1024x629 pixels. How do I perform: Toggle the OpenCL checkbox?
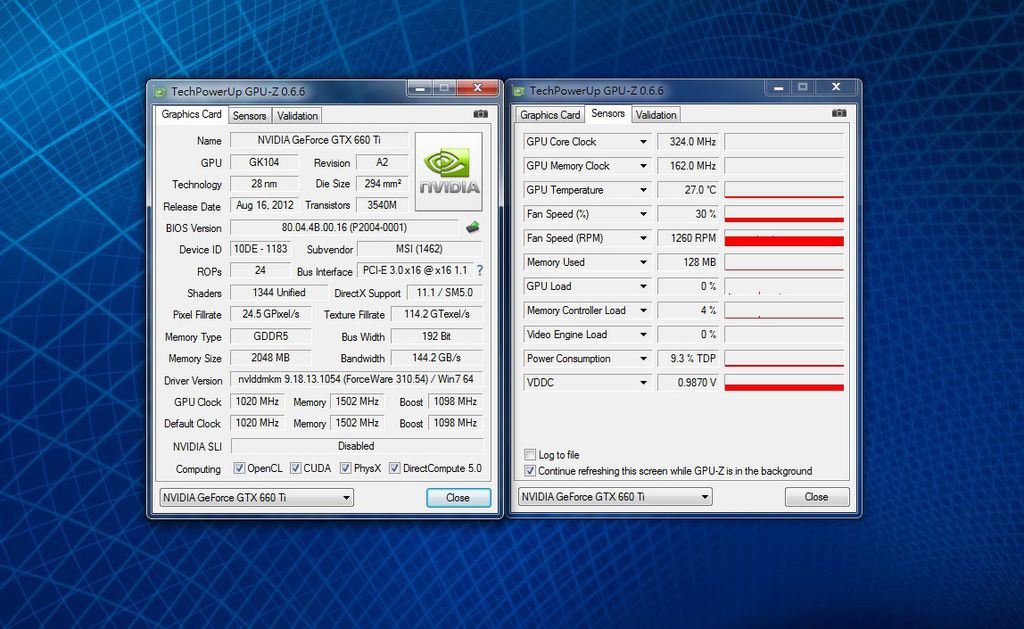coord(239,468)
